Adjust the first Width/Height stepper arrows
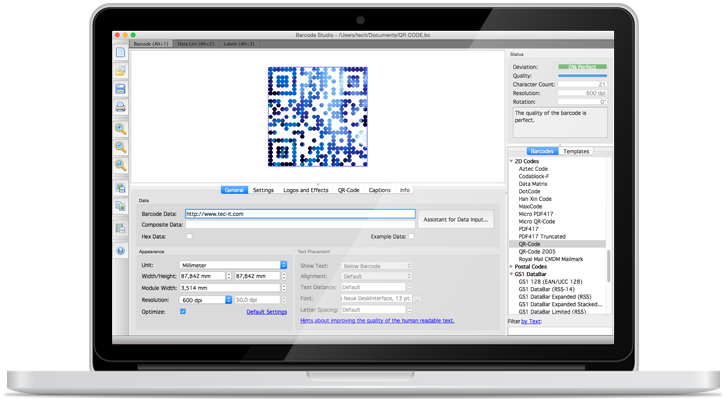The height and width of the screenshot is (399, 726). point(229,276)
